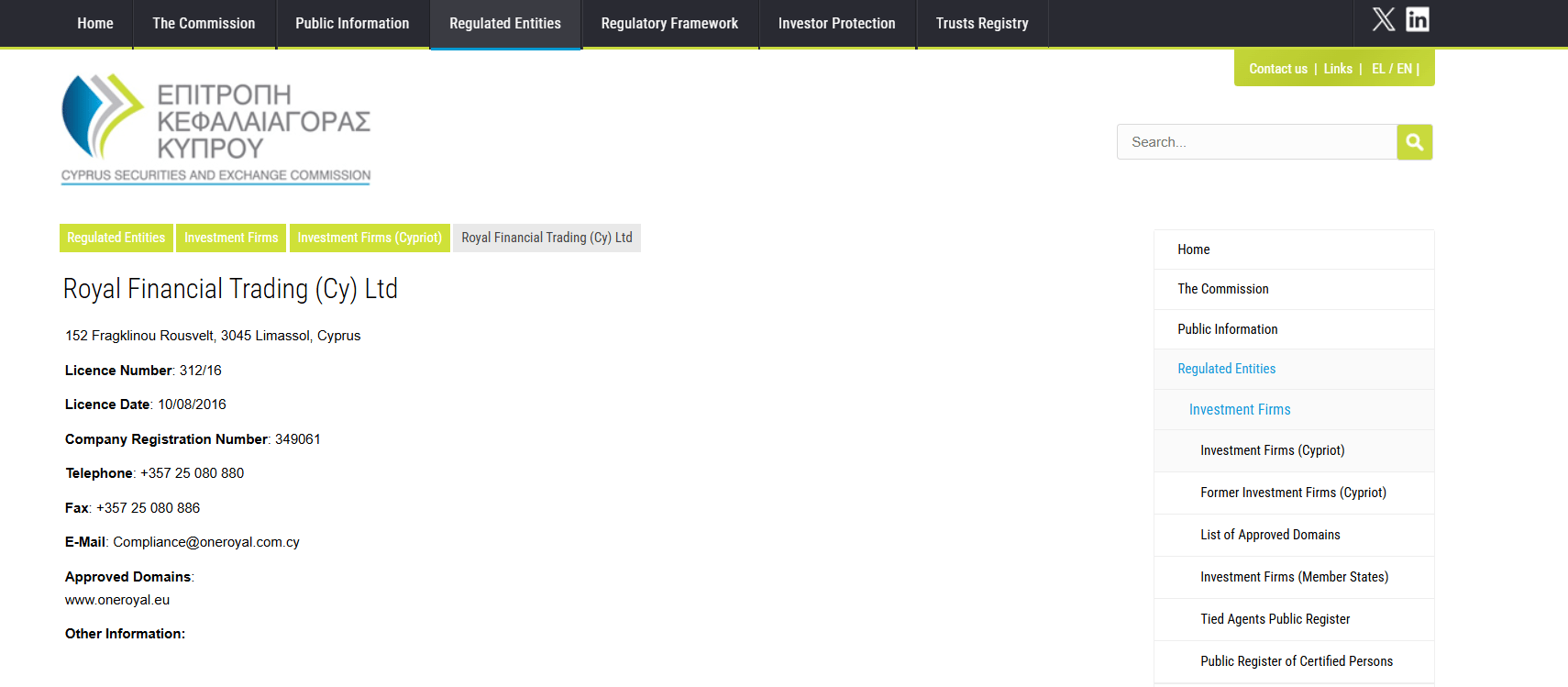
Task: Go to Regulated Entities breadcrumb
Action: (116, 238)
